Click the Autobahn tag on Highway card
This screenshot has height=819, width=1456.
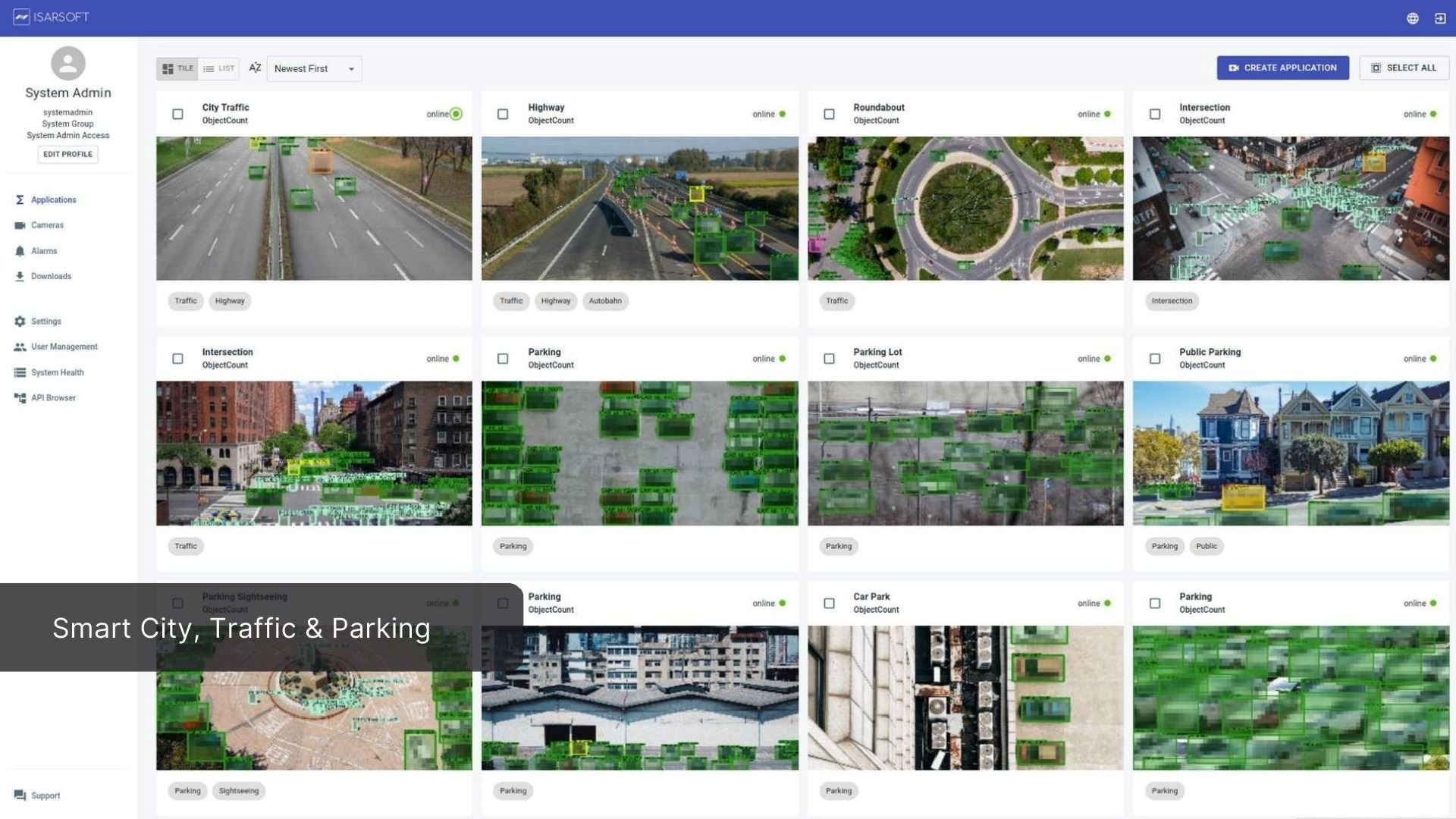(x=605, y=301)
